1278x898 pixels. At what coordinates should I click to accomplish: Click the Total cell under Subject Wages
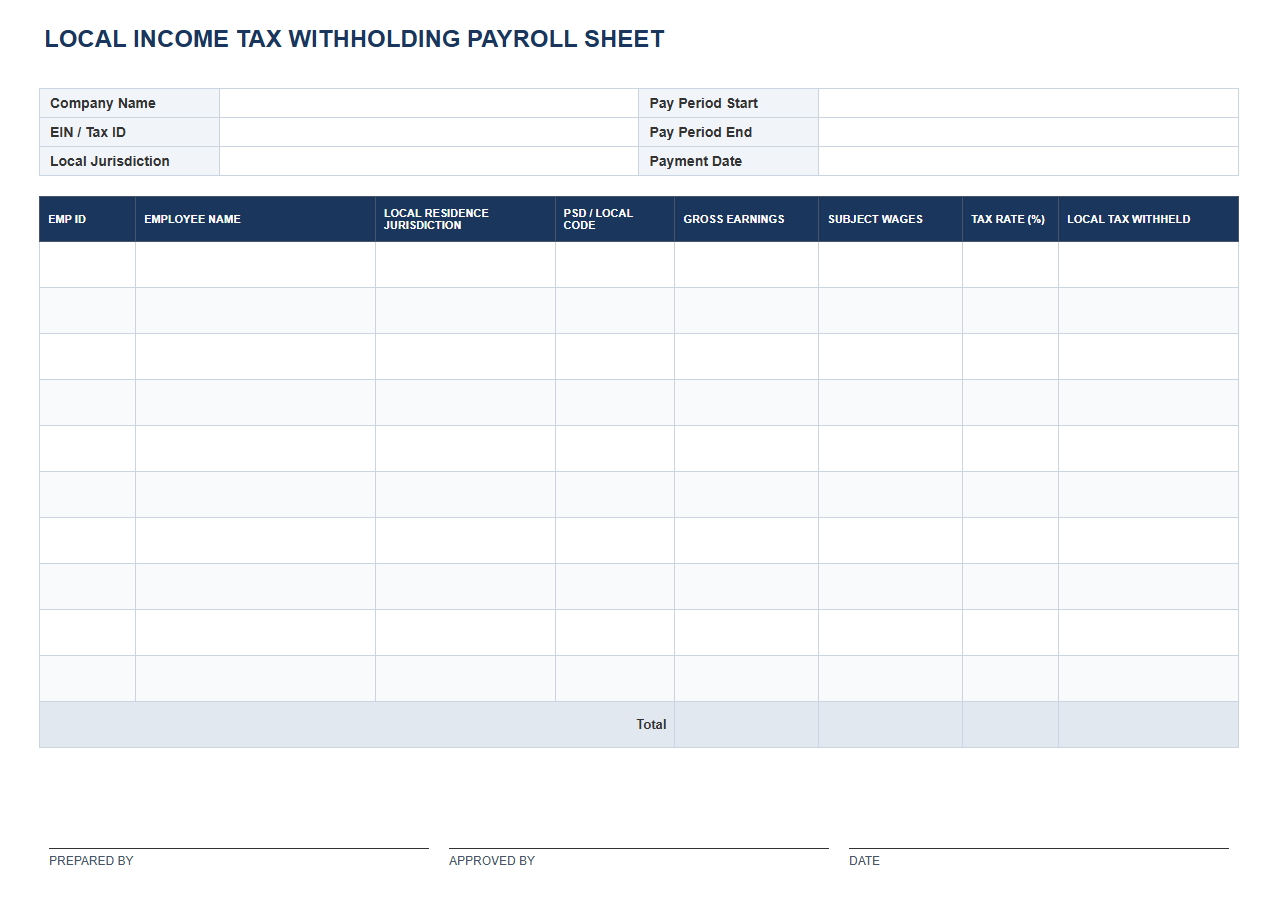[x=890, y=724]
